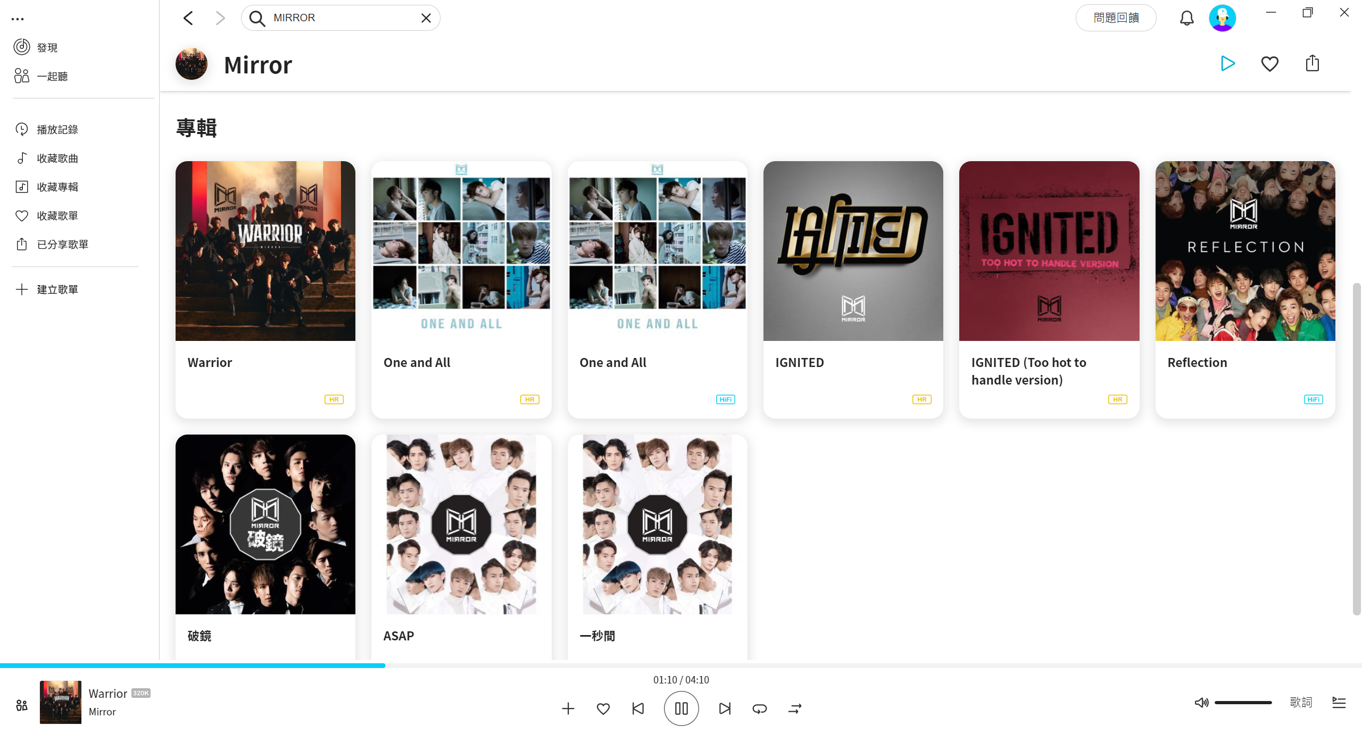Open notifications with the bell icon
The width and height of the screenshot is (1362, 734).
[1187, 18]
